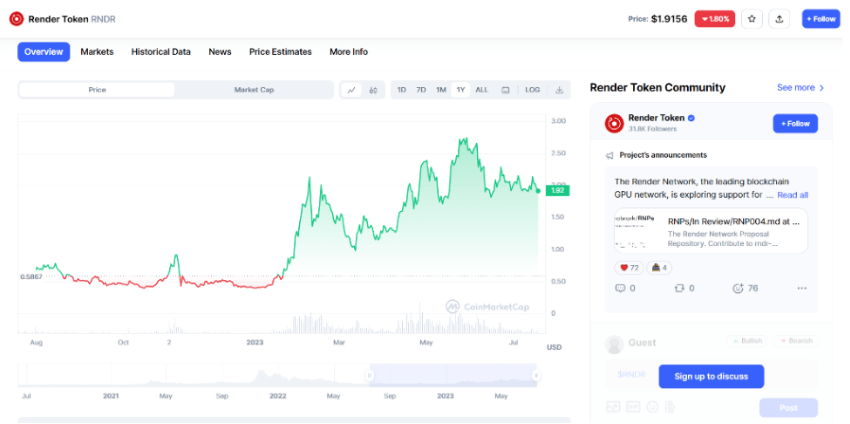This screenshot has height=424, width=850.
Task: Expand the post with Read all
Action: 793,195
